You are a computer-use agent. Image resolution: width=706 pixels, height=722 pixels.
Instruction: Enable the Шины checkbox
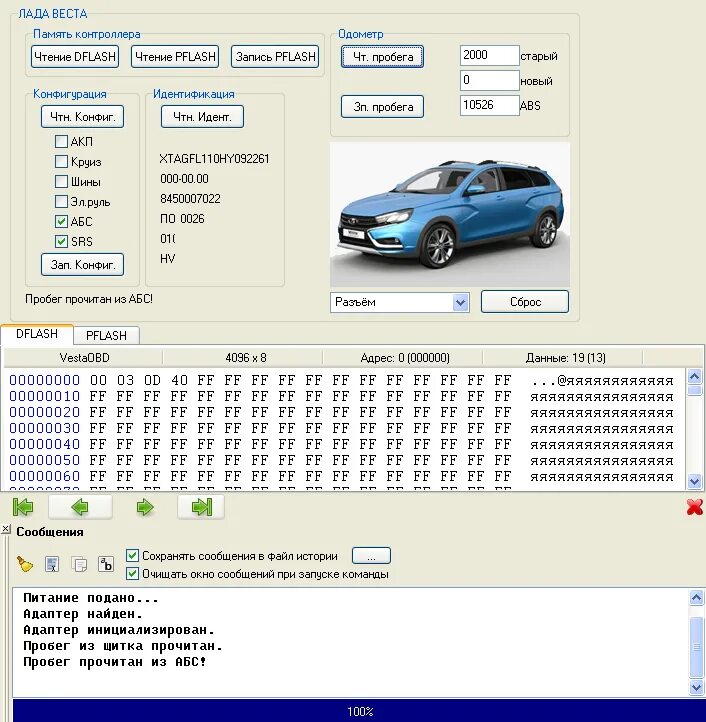(x=61, y=181)
